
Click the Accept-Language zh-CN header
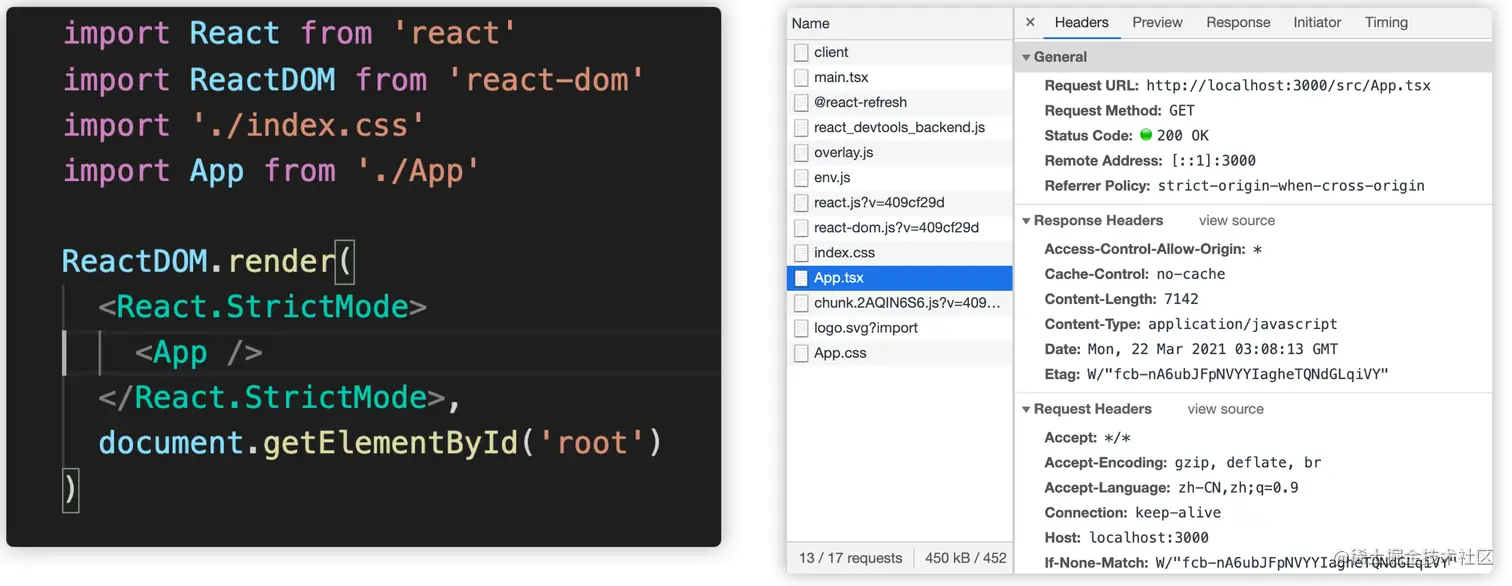point(1172,488)
